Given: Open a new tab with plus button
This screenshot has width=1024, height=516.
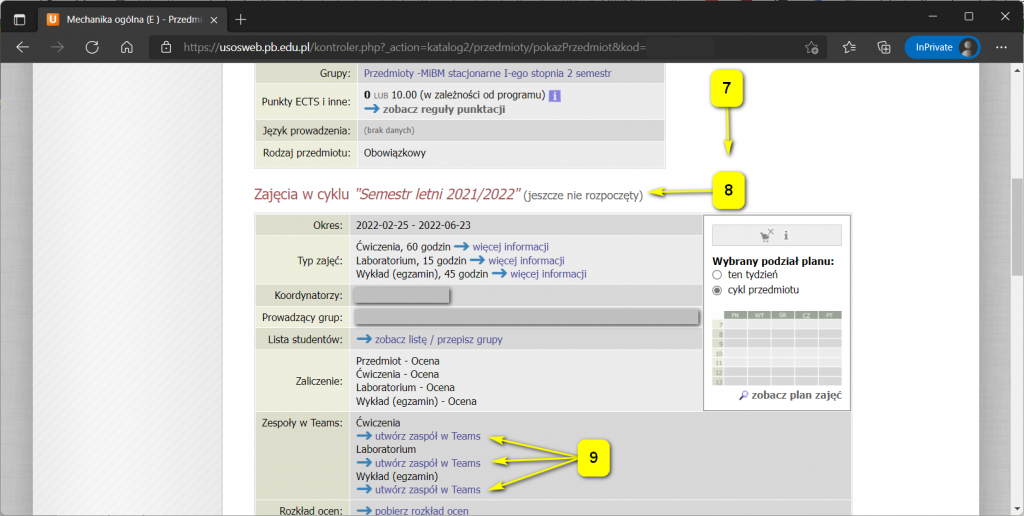Looking at the screenshot, I should [x=240, y=20].
